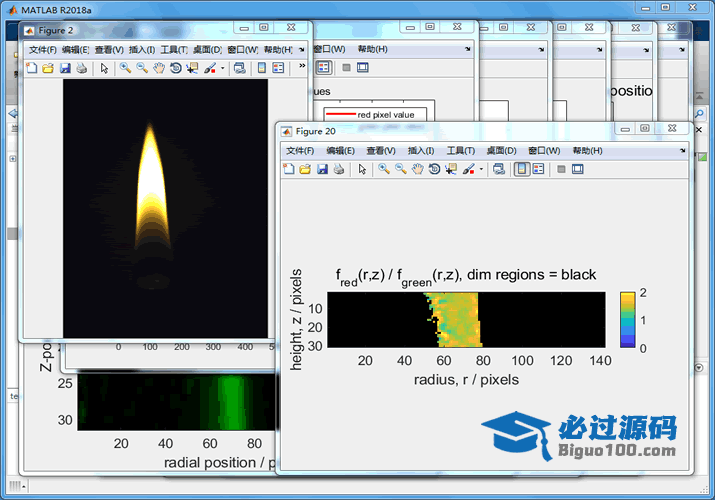Select Pan hand tool in Figure 20

pyautogui.click(x=417, y=170)
